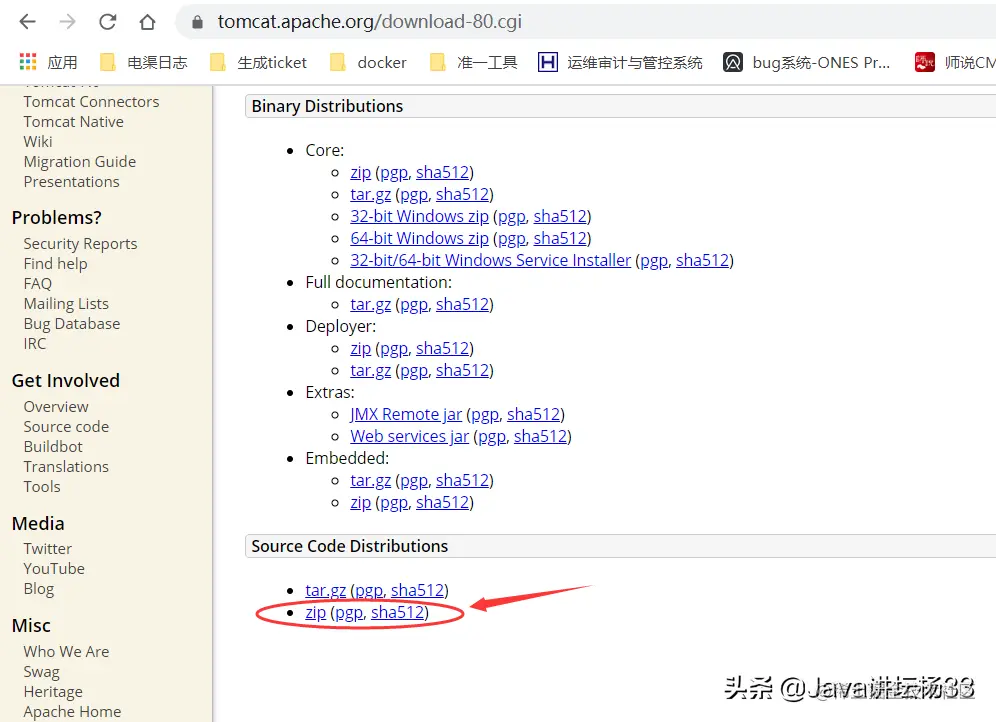Reload the page with refresh icon
The height and width of the screenshot is (722, 996).
[107, 22]
